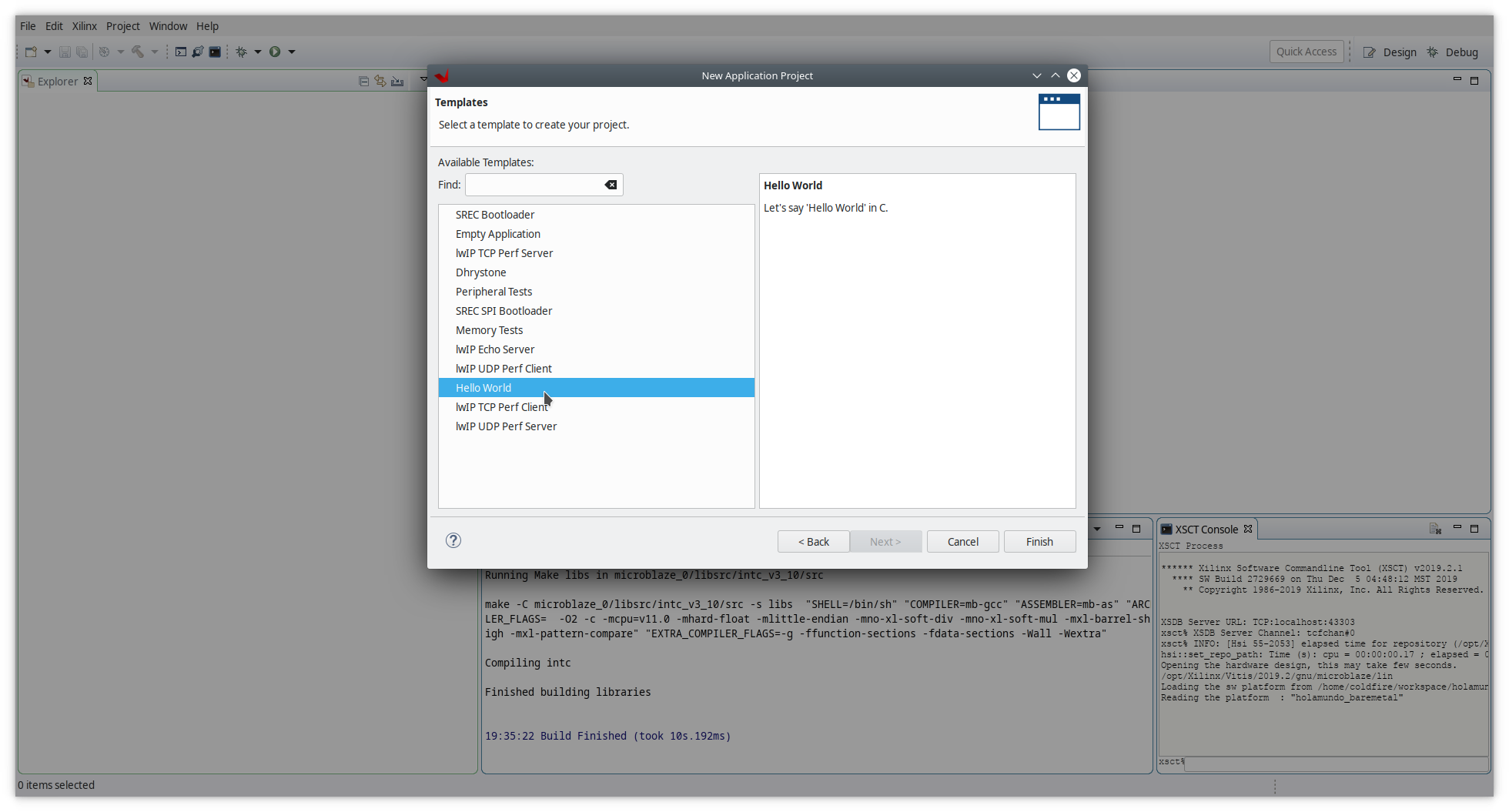Image resolution: width=1509 pixels, height=812 pixels.
Task: Click the hammer Build toolbar icon
Action: (138, 52)
